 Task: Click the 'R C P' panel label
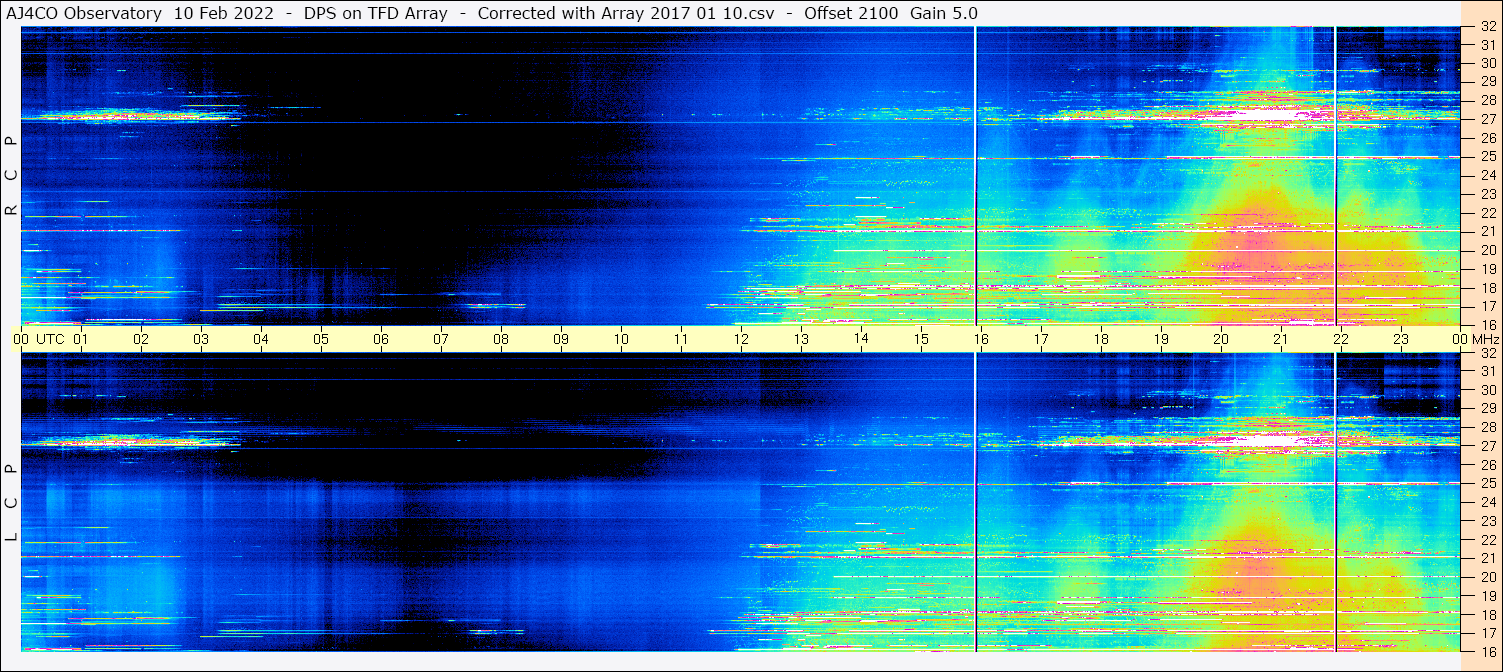(x=12, y=176)
